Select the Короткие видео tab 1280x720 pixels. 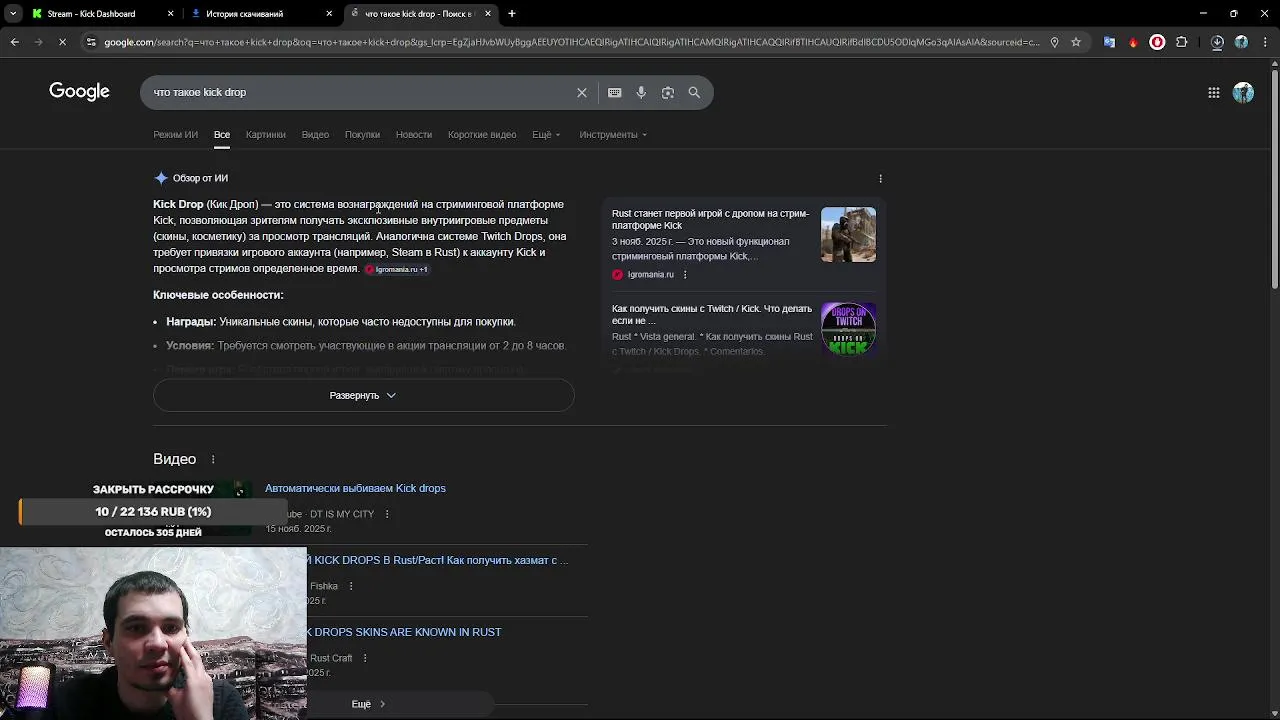pos(482,134)
